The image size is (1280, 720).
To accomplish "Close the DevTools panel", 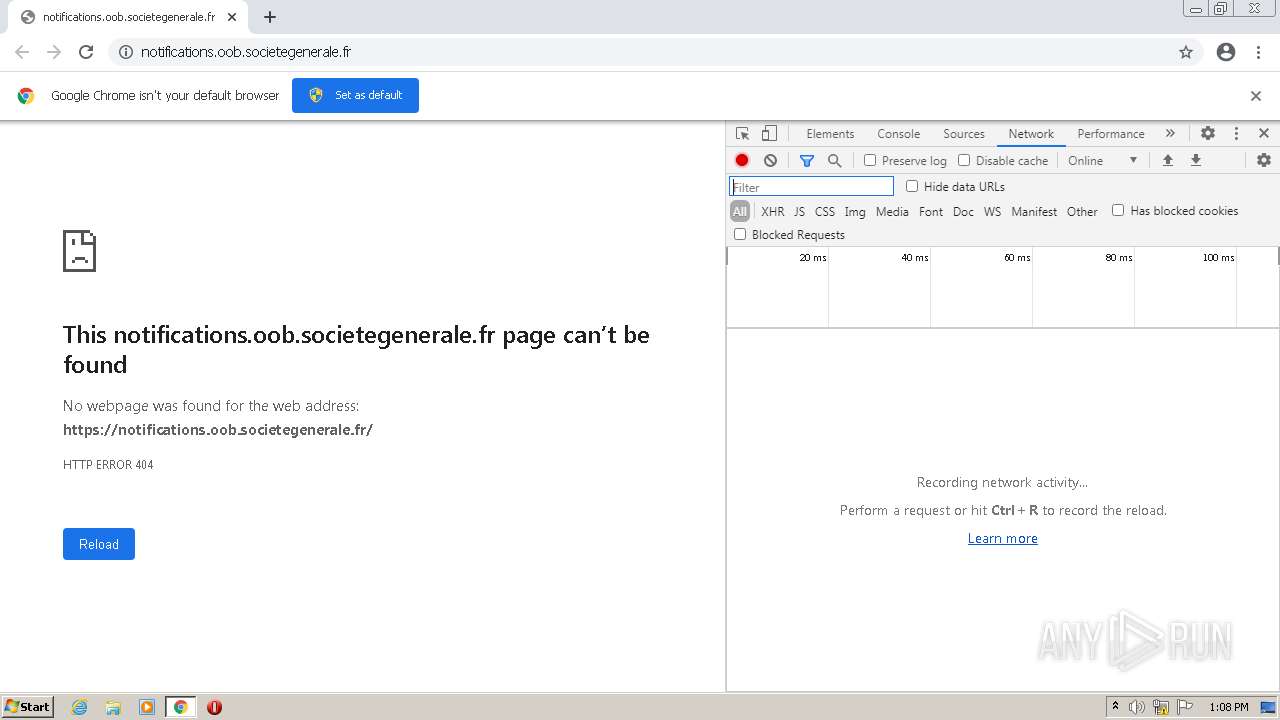I will (x=1264, y=133).
